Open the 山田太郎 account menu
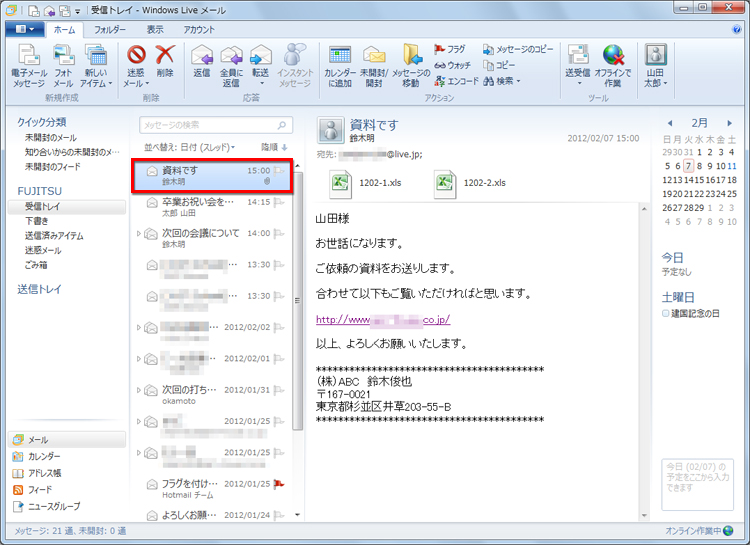This screenshot has height=545, width=750. pyautogui.click(x=655, y=66)
